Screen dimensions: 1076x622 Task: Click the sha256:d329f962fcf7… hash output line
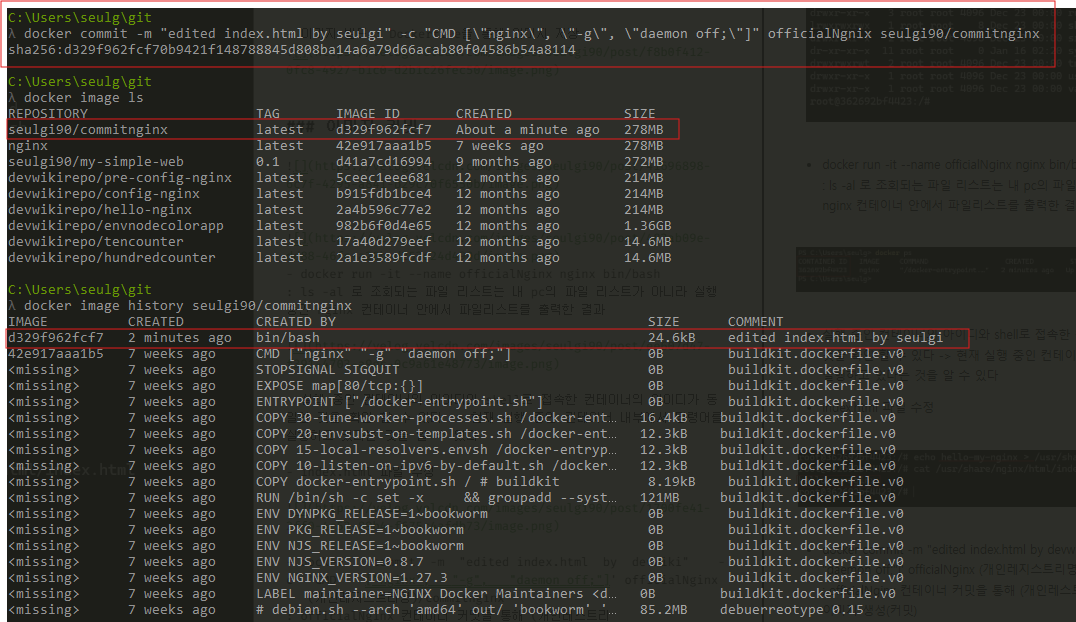[292, 49]
